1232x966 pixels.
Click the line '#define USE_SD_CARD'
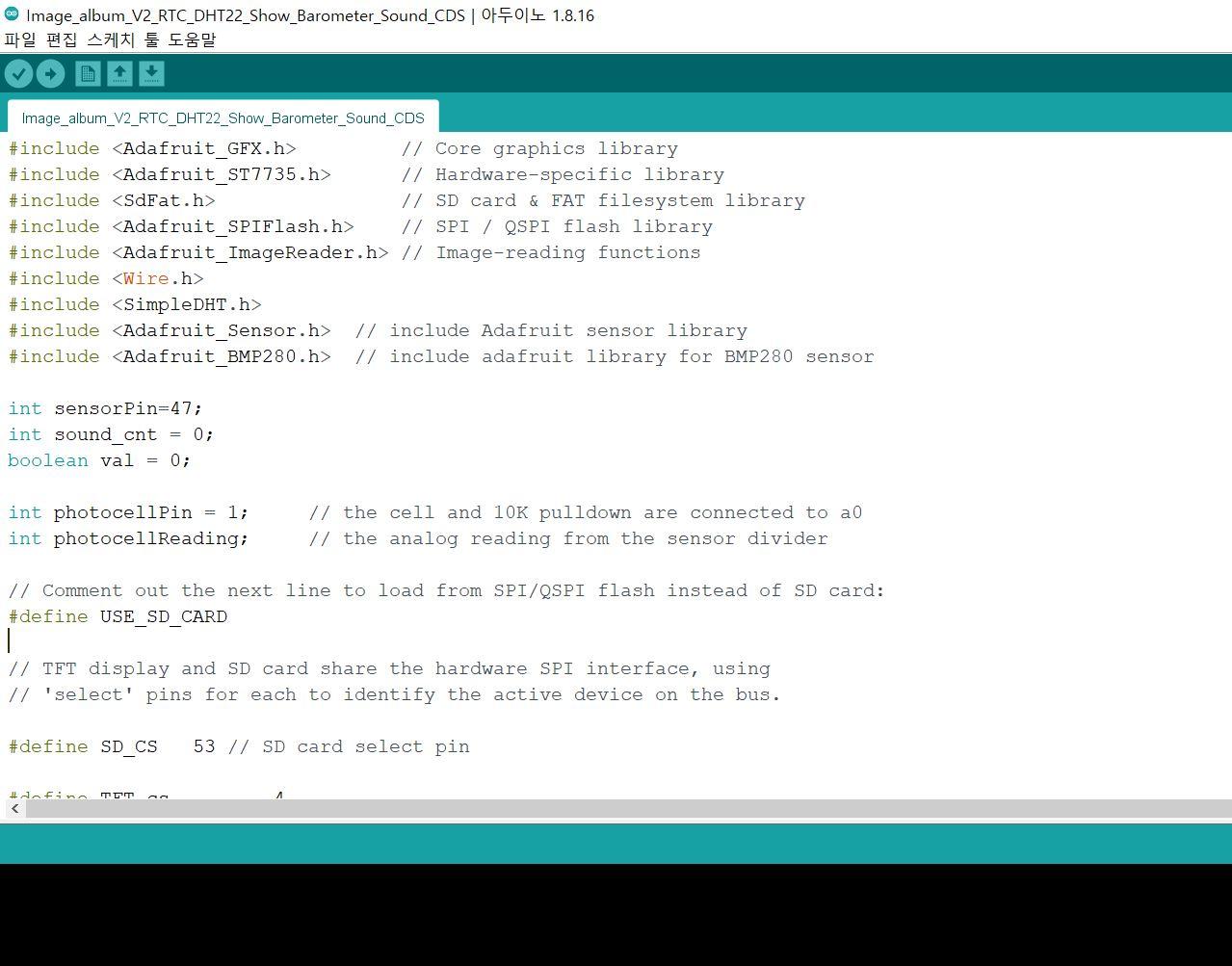(x=118, y=616)
